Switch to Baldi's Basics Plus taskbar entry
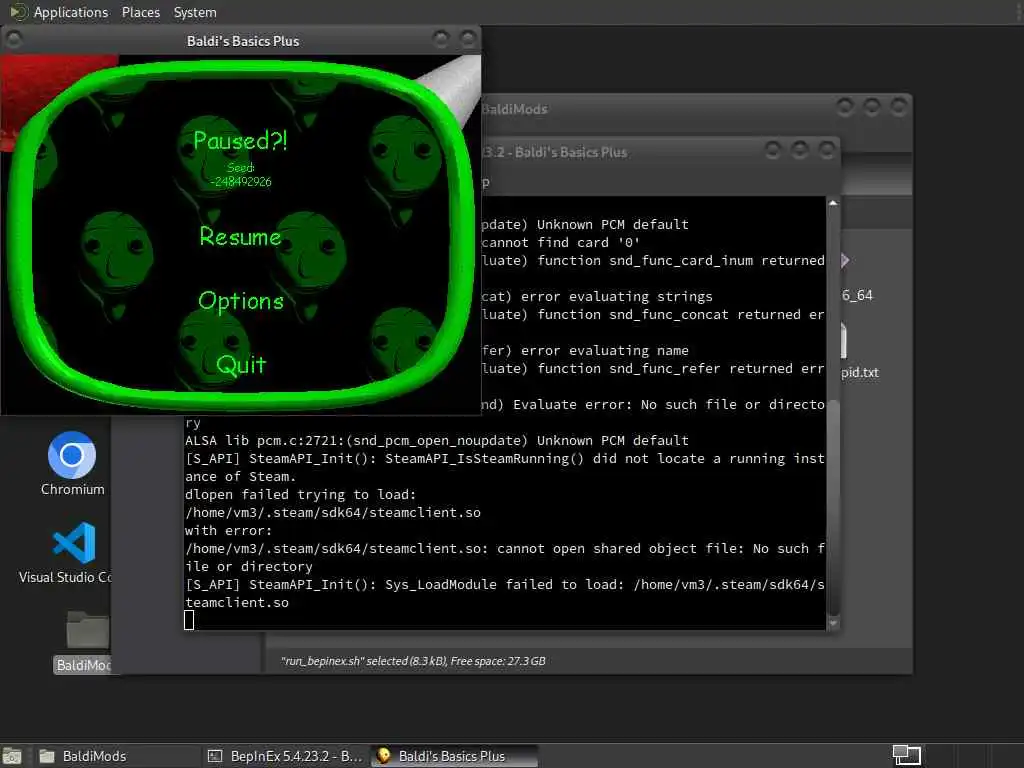This screenshot has height=768, width=1024. (x=454, y=756)
